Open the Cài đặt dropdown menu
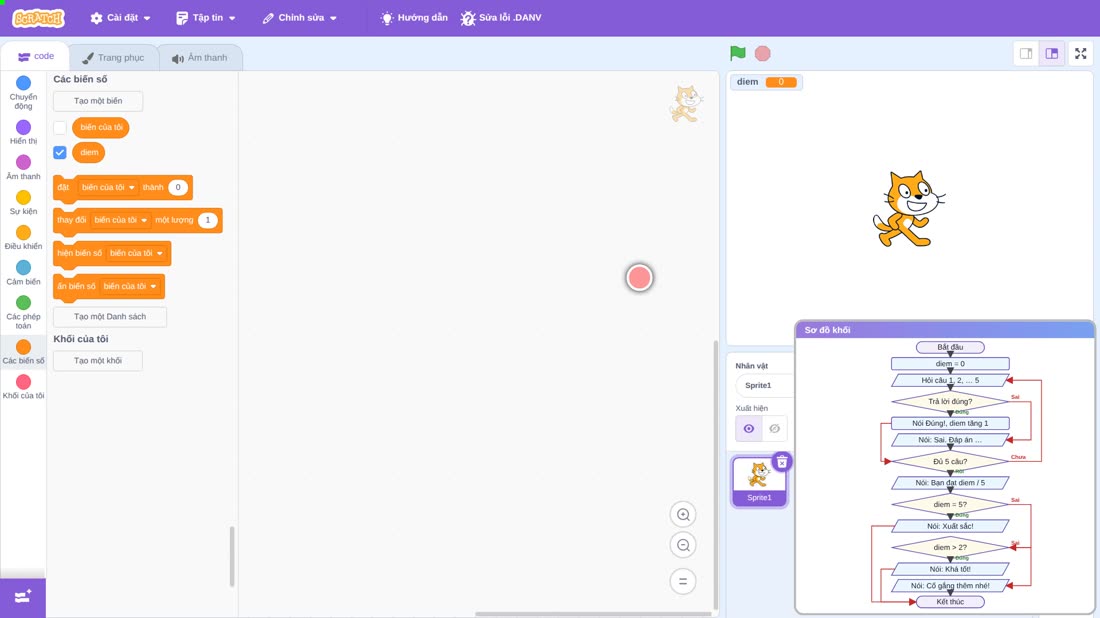 pyautogui.click(x=120, y=18)
